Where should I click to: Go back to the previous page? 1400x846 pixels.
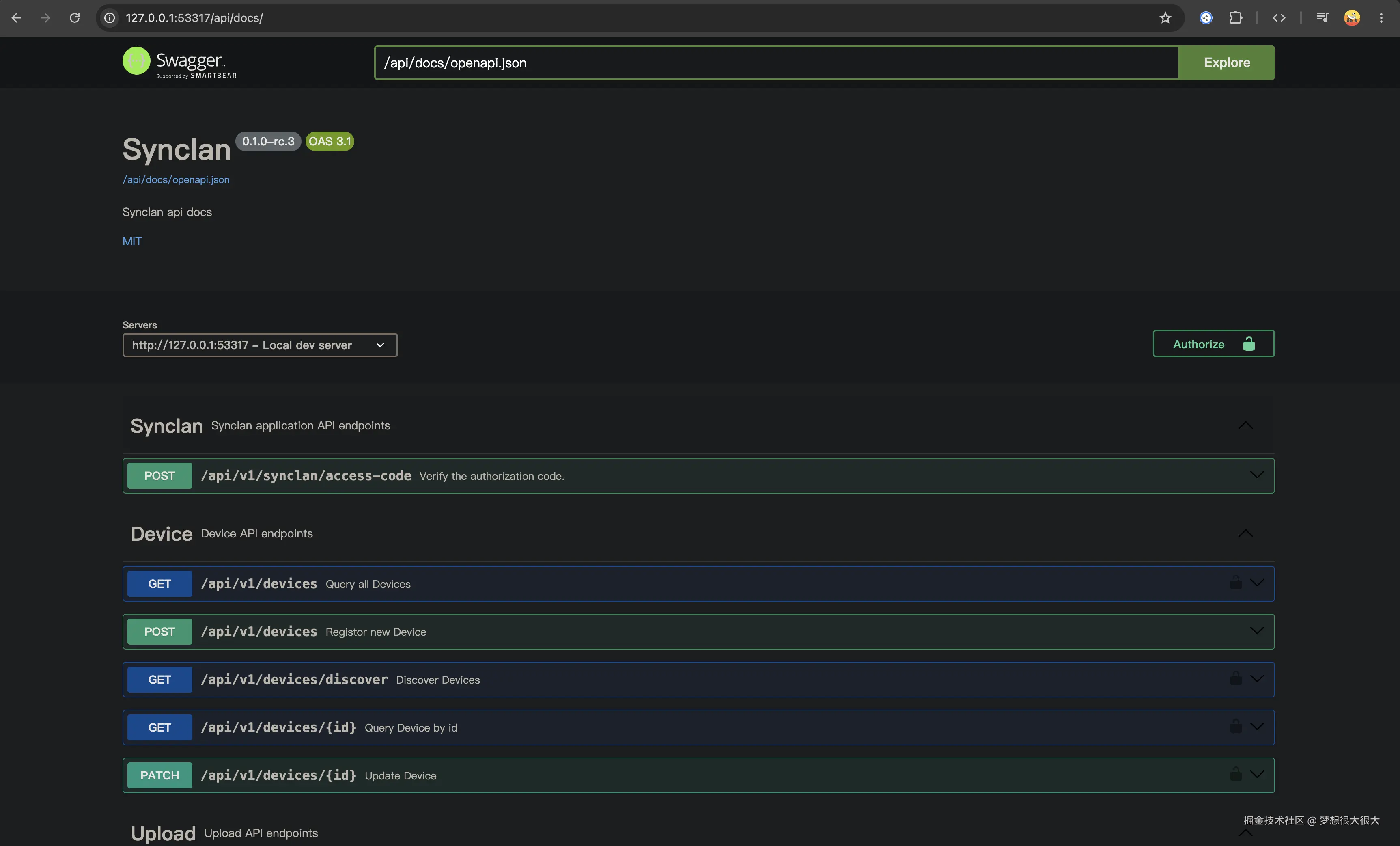coord(17,17)
